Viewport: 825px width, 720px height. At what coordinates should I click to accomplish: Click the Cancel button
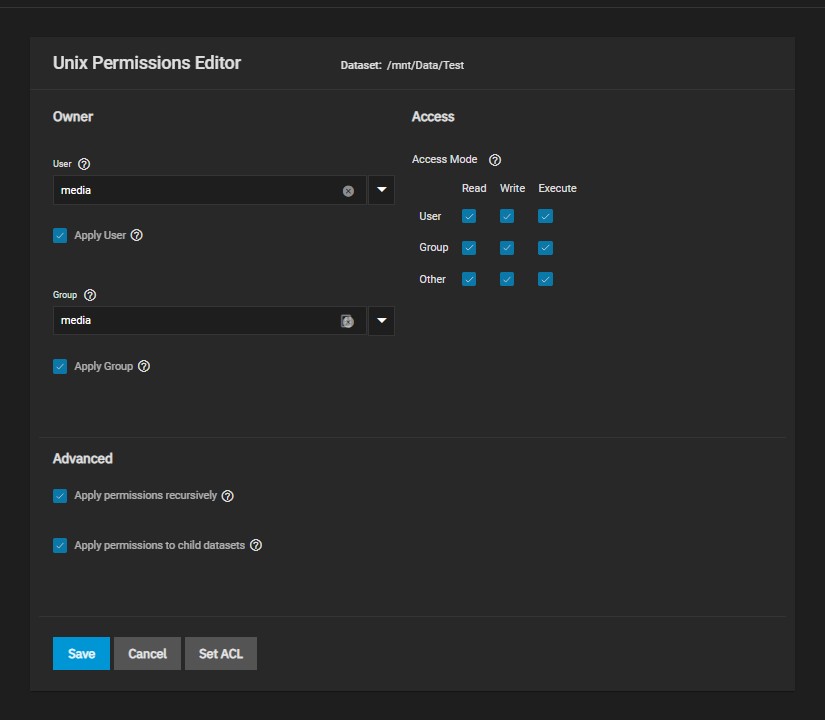tap(147, 654)
